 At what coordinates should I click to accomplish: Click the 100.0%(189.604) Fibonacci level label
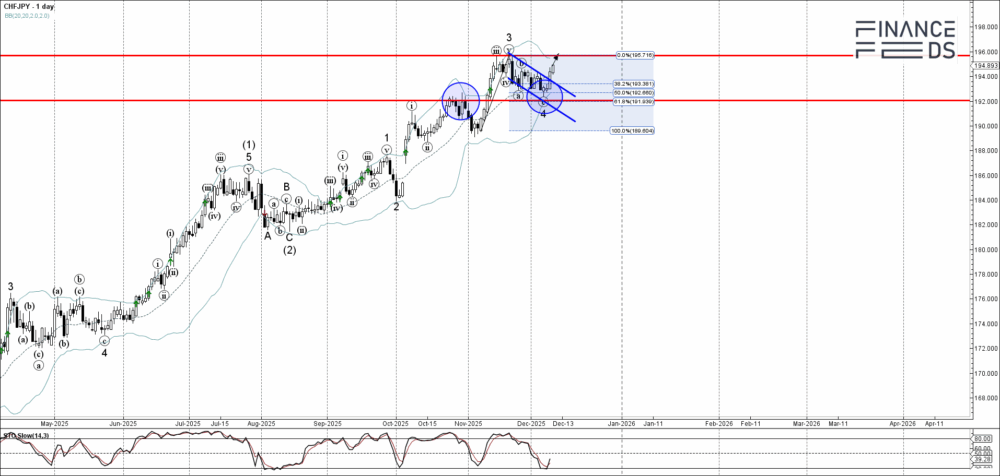(632, 130)
